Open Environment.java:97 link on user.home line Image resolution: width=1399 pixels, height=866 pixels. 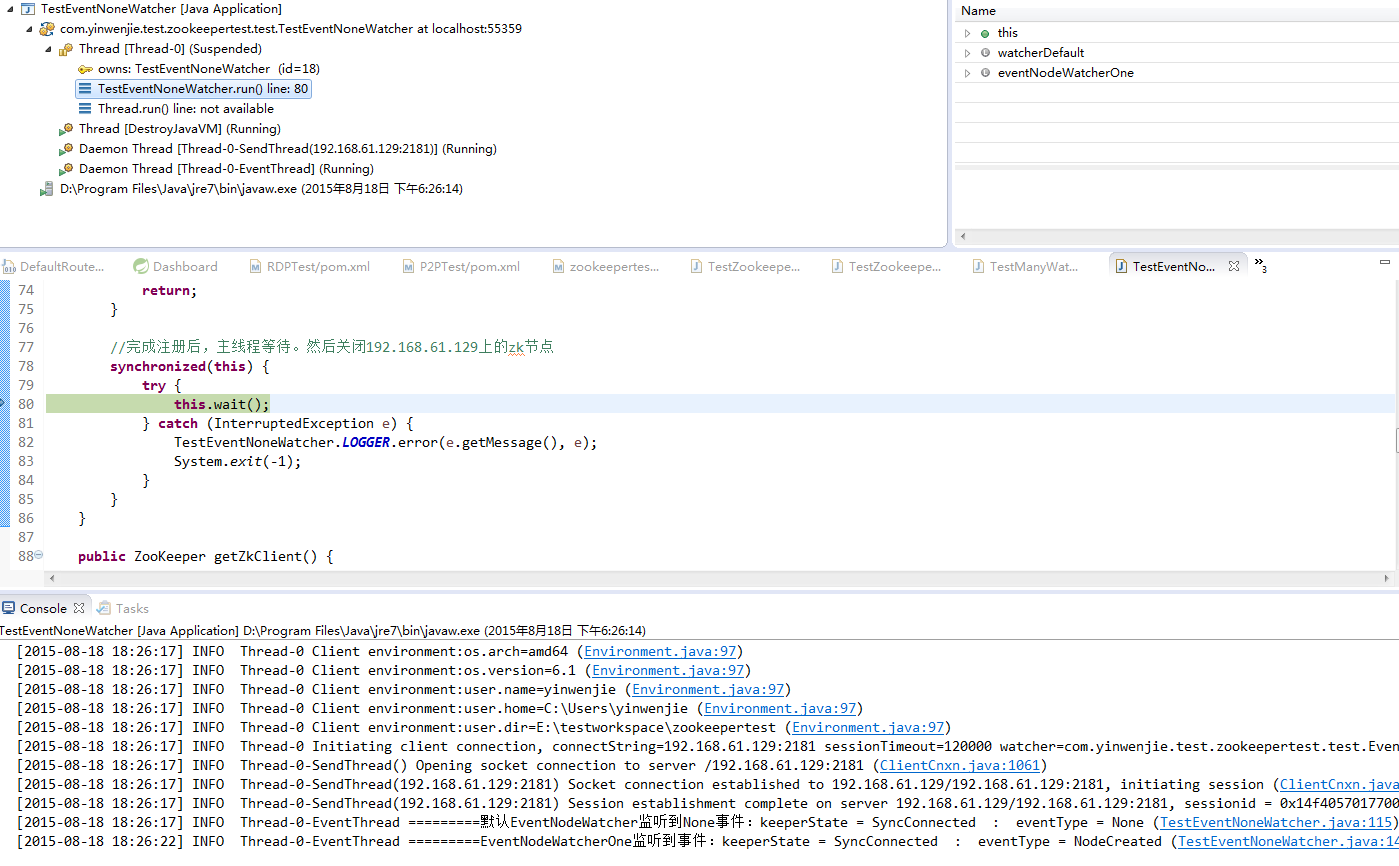tap(780, 709)
